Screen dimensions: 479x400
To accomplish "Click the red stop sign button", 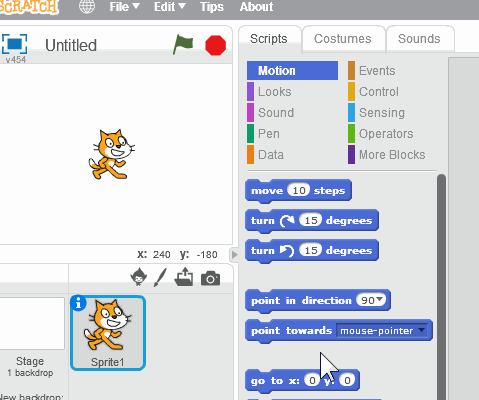I will [215, 45].
